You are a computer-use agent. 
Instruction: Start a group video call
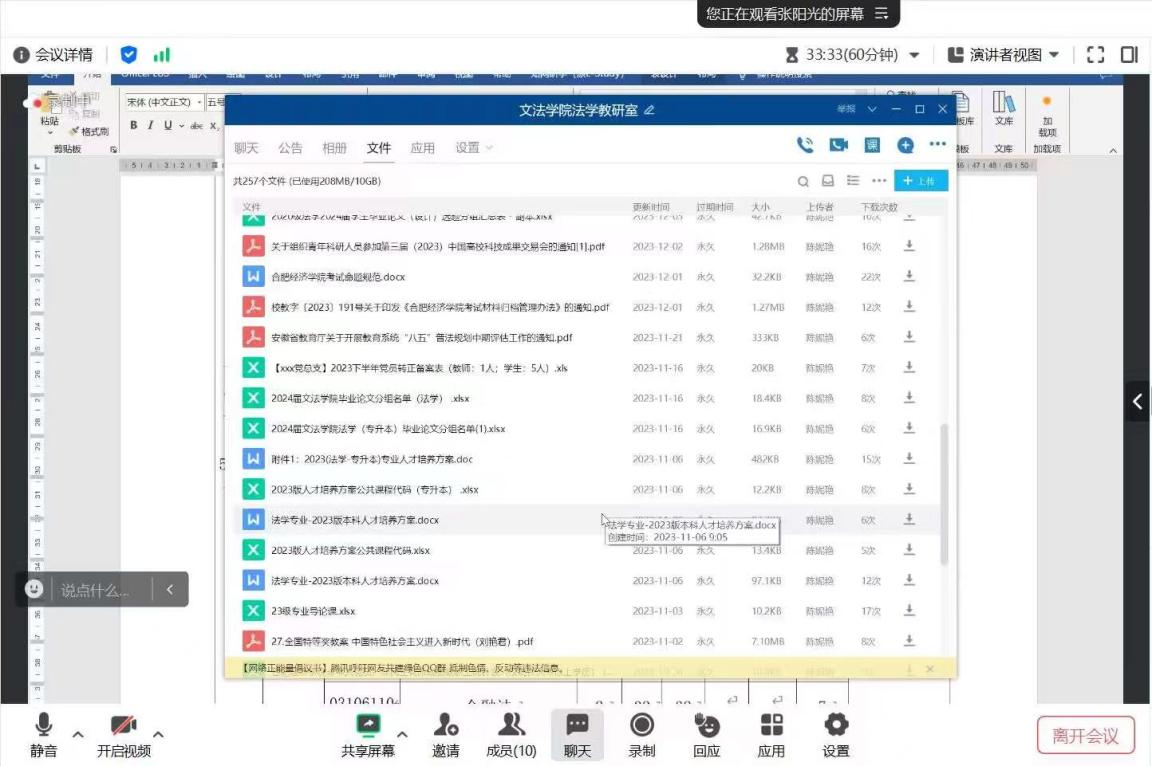838,145
